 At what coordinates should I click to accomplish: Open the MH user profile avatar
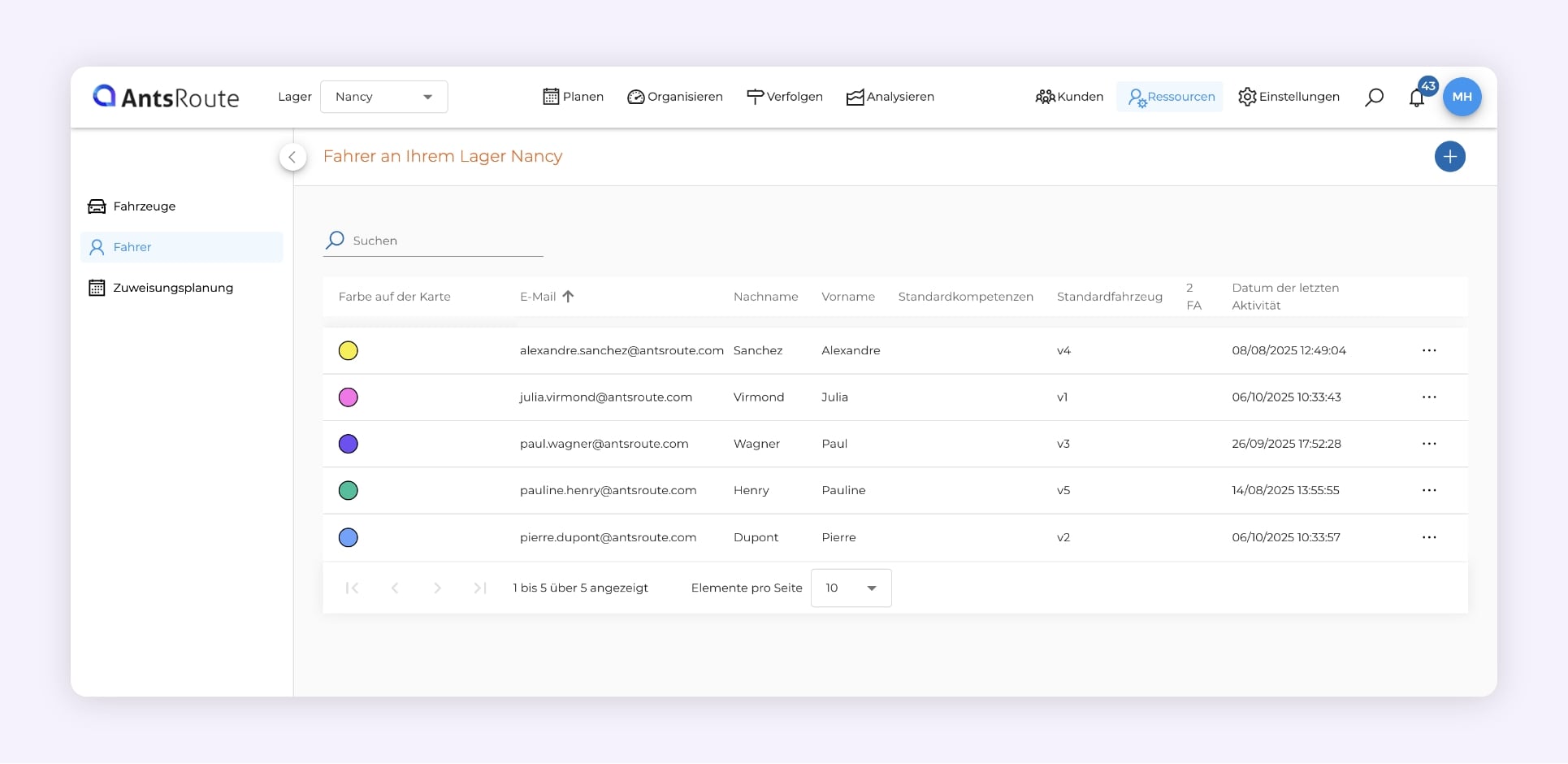tap(1462, 97)
